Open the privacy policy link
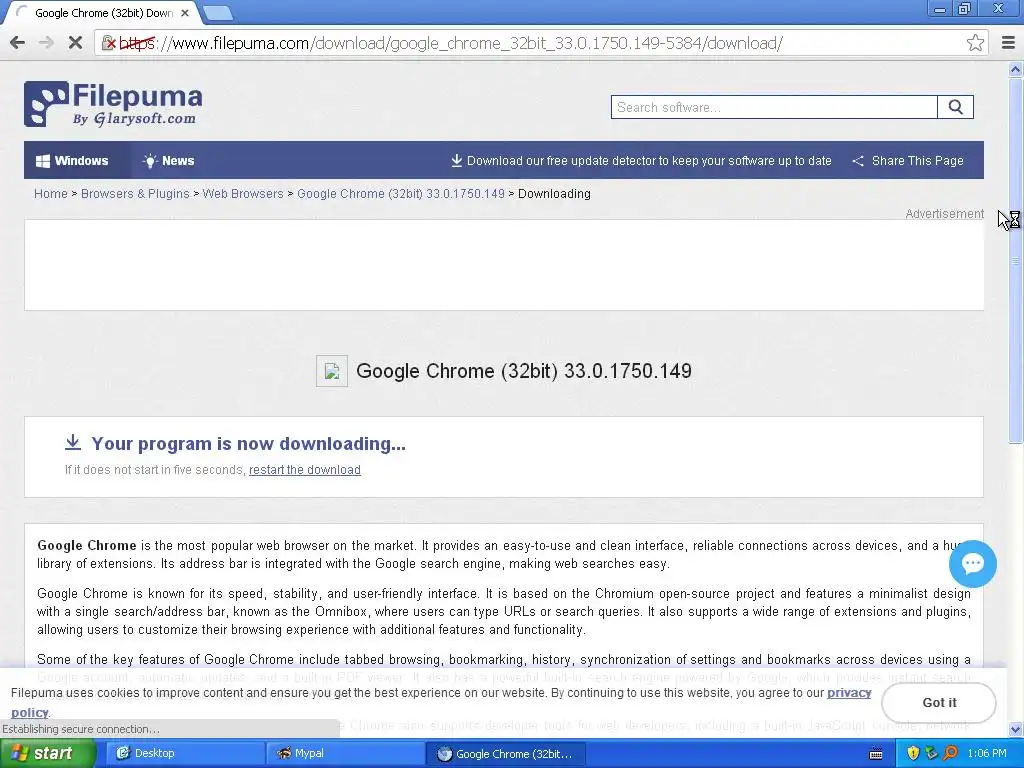 (849, 693)
